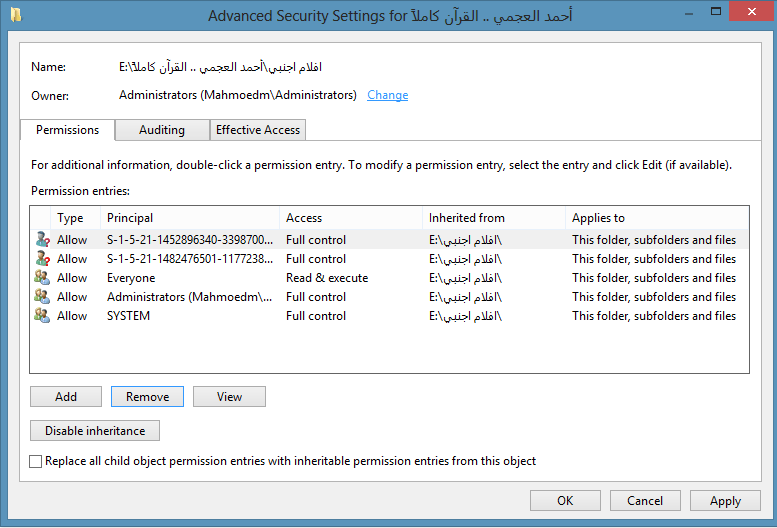This screenshot has width=777, height=528.
Task: Click Applies to text in SYSTEM row
Action: tap(654, 316)
